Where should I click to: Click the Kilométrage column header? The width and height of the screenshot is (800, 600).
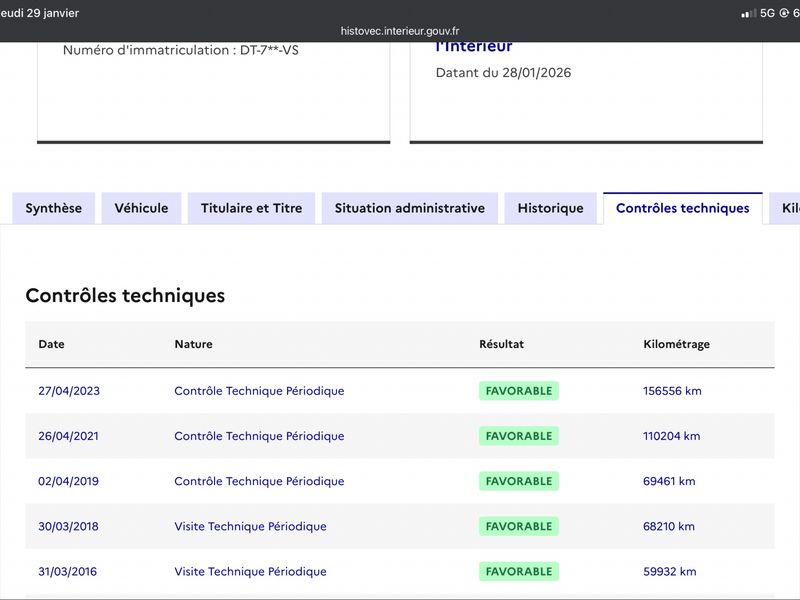point(677,344)
